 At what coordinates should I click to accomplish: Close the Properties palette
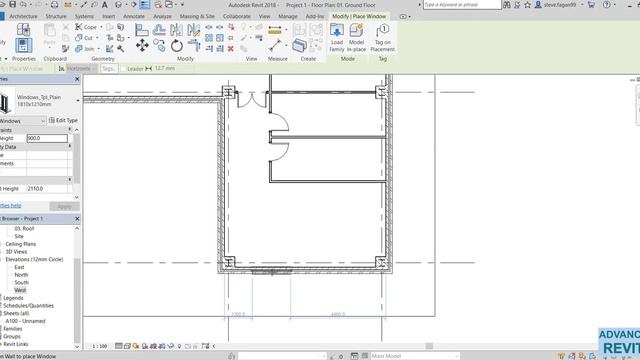[77, 79]
